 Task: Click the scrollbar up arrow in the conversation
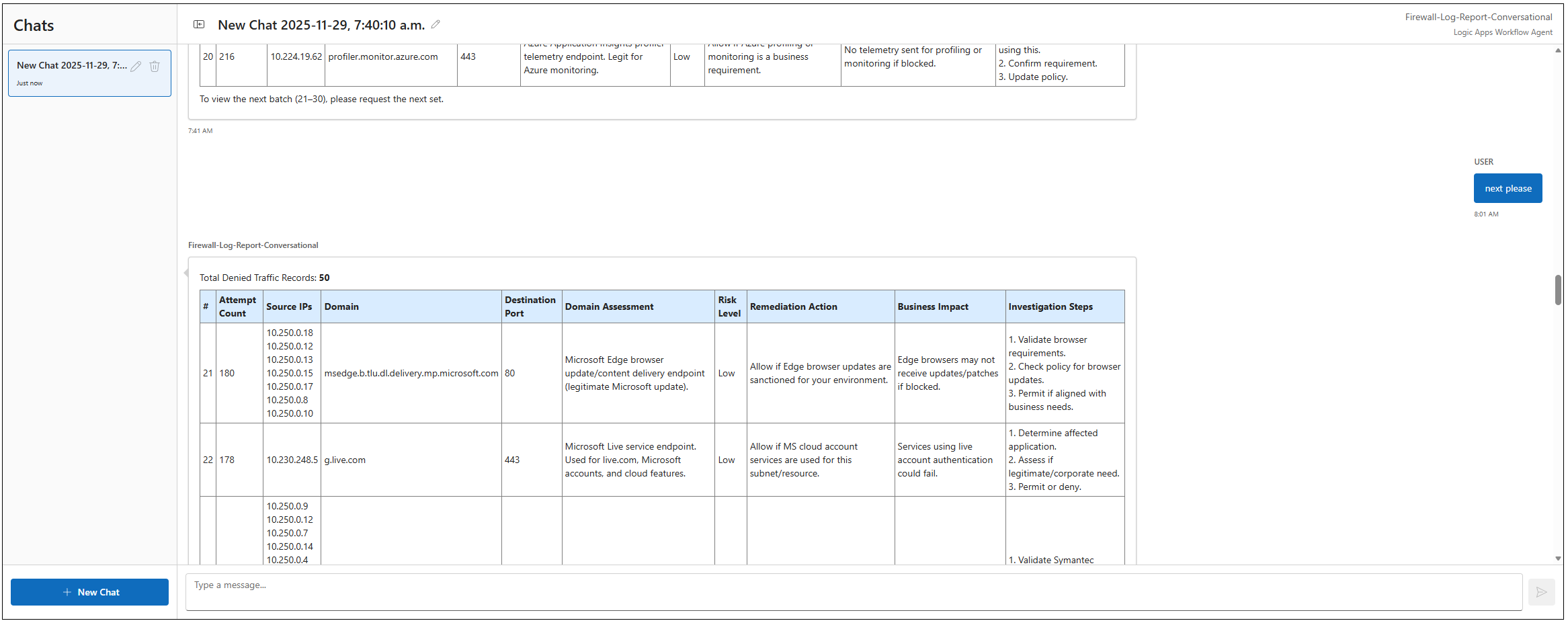click(1558, 50)
